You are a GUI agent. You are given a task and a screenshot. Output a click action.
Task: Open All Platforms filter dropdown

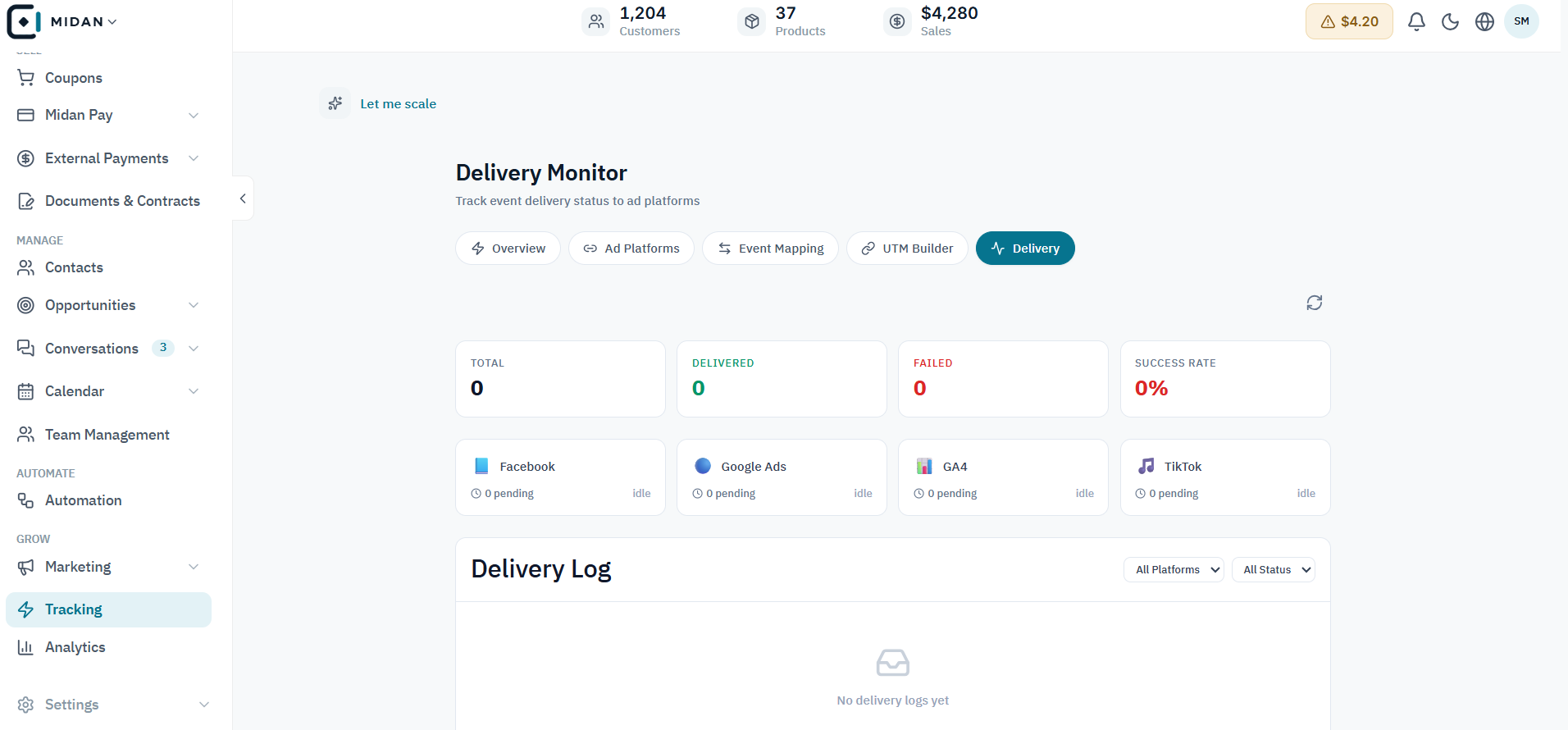(x=1174, y=570)
